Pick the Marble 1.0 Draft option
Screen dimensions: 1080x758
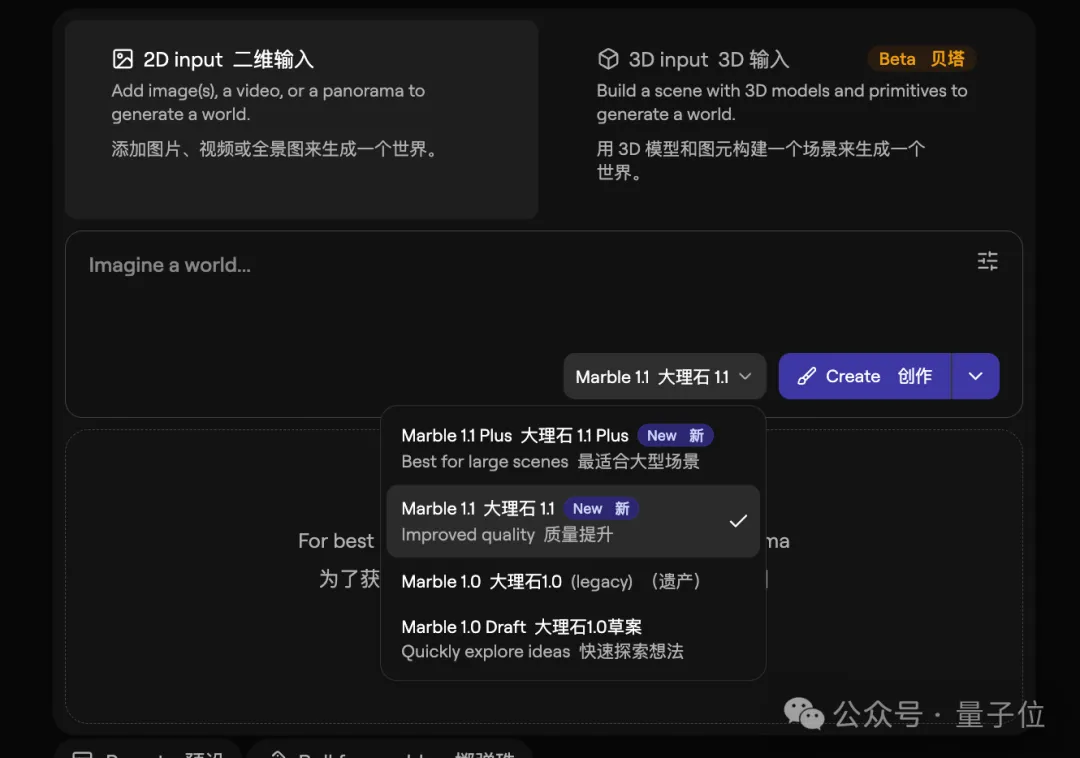tap(542, 639)
